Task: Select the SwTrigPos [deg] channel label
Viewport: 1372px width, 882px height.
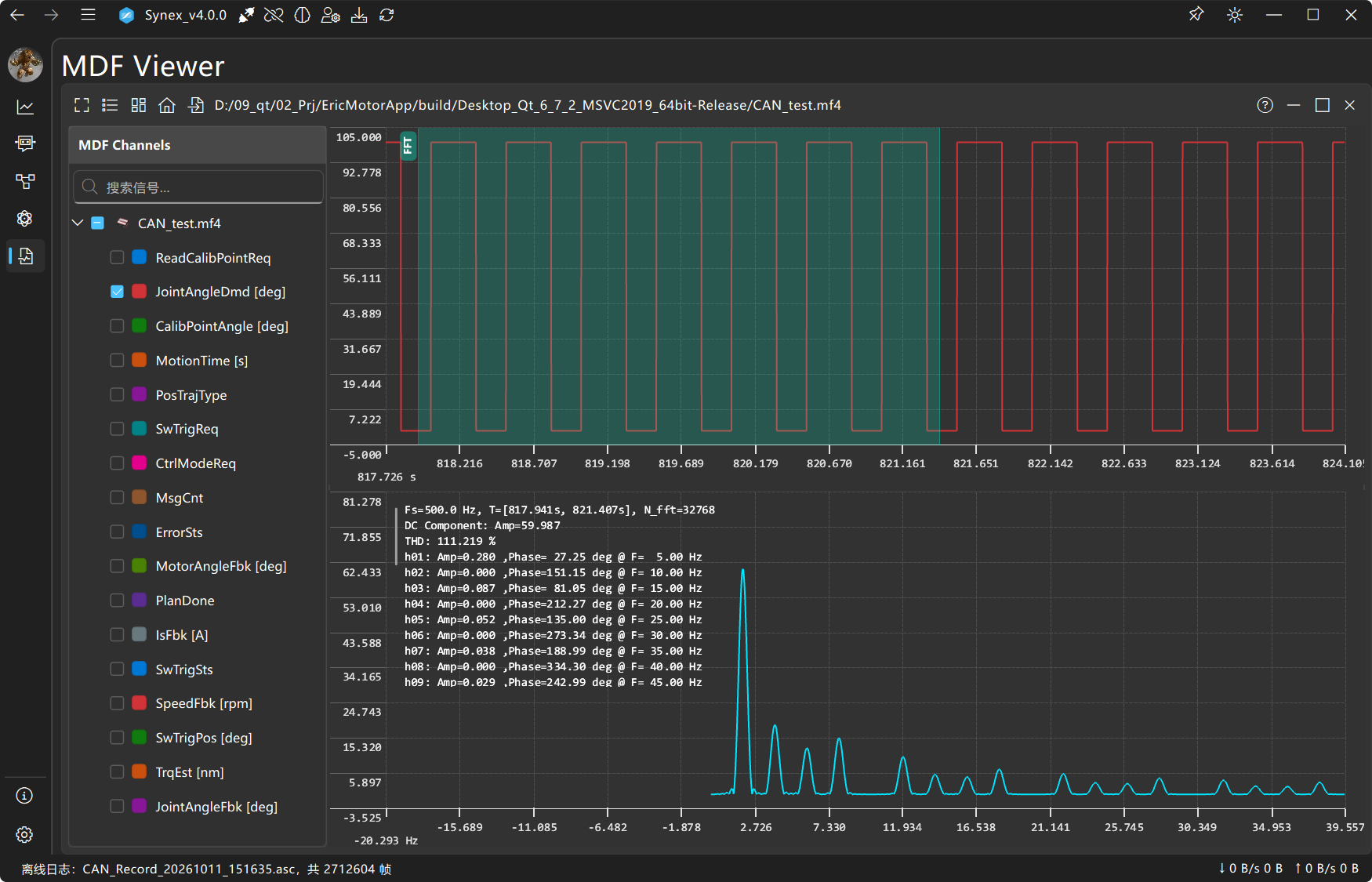Action: click(204, 738)
